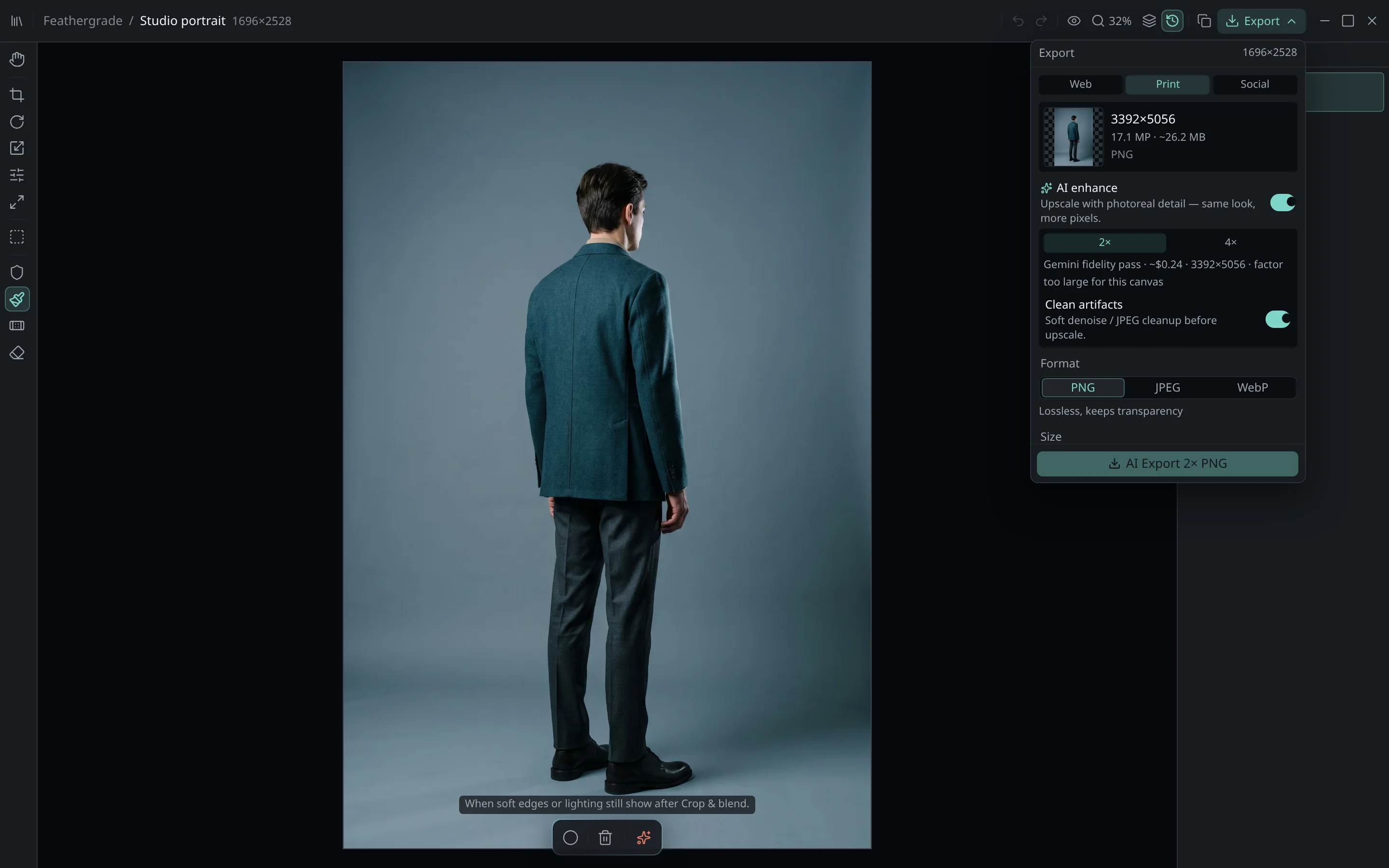
Task: Open the library icon beside Feathergrade
Action: tap(17, 21)
